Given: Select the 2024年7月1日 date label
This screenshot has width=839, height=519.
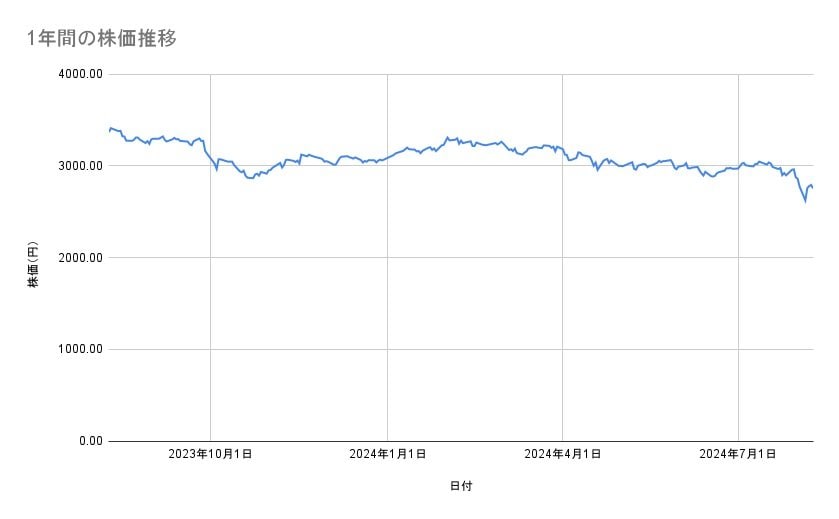Looking at the screenshot, I should (x=739, y=454).
